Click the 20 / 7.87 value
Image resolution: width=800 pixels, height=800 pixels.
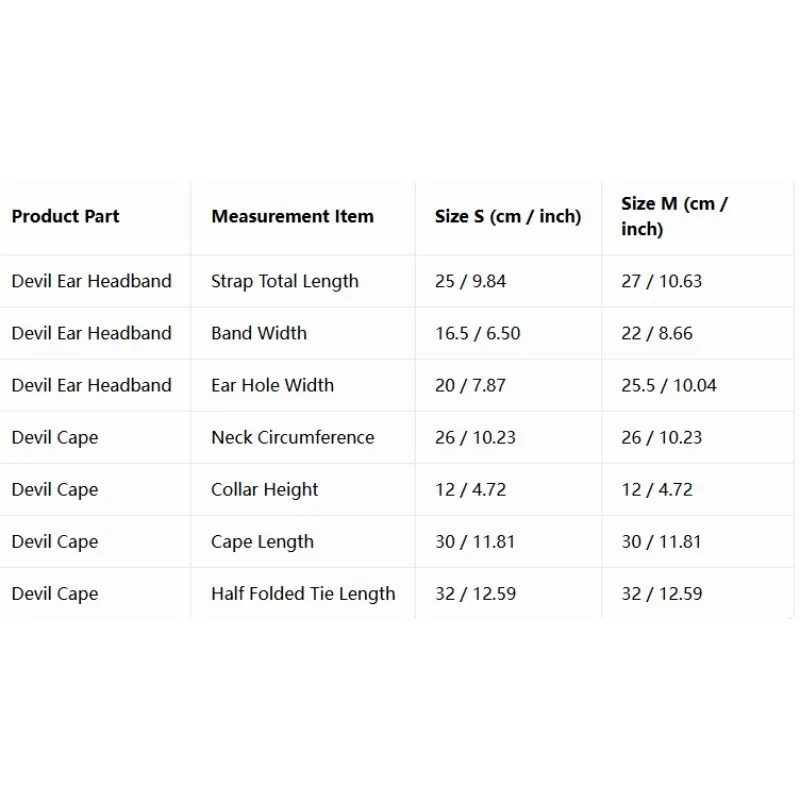click(470, 385)
